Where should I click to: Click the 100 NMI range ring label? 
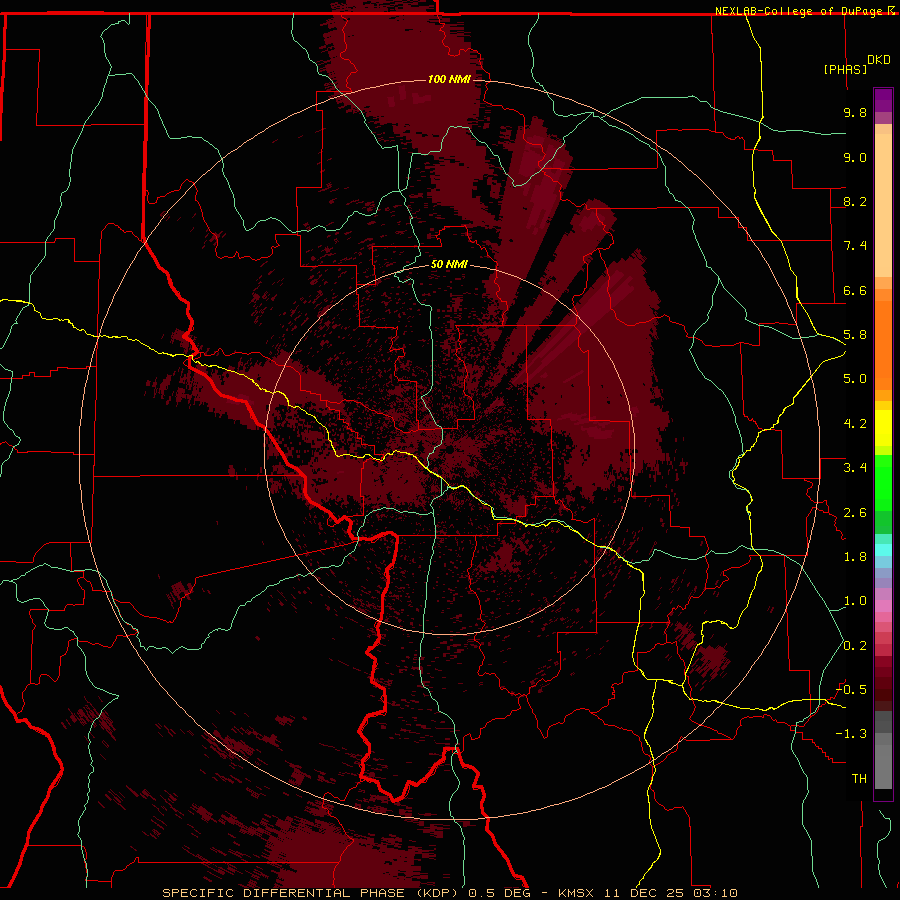449,79
